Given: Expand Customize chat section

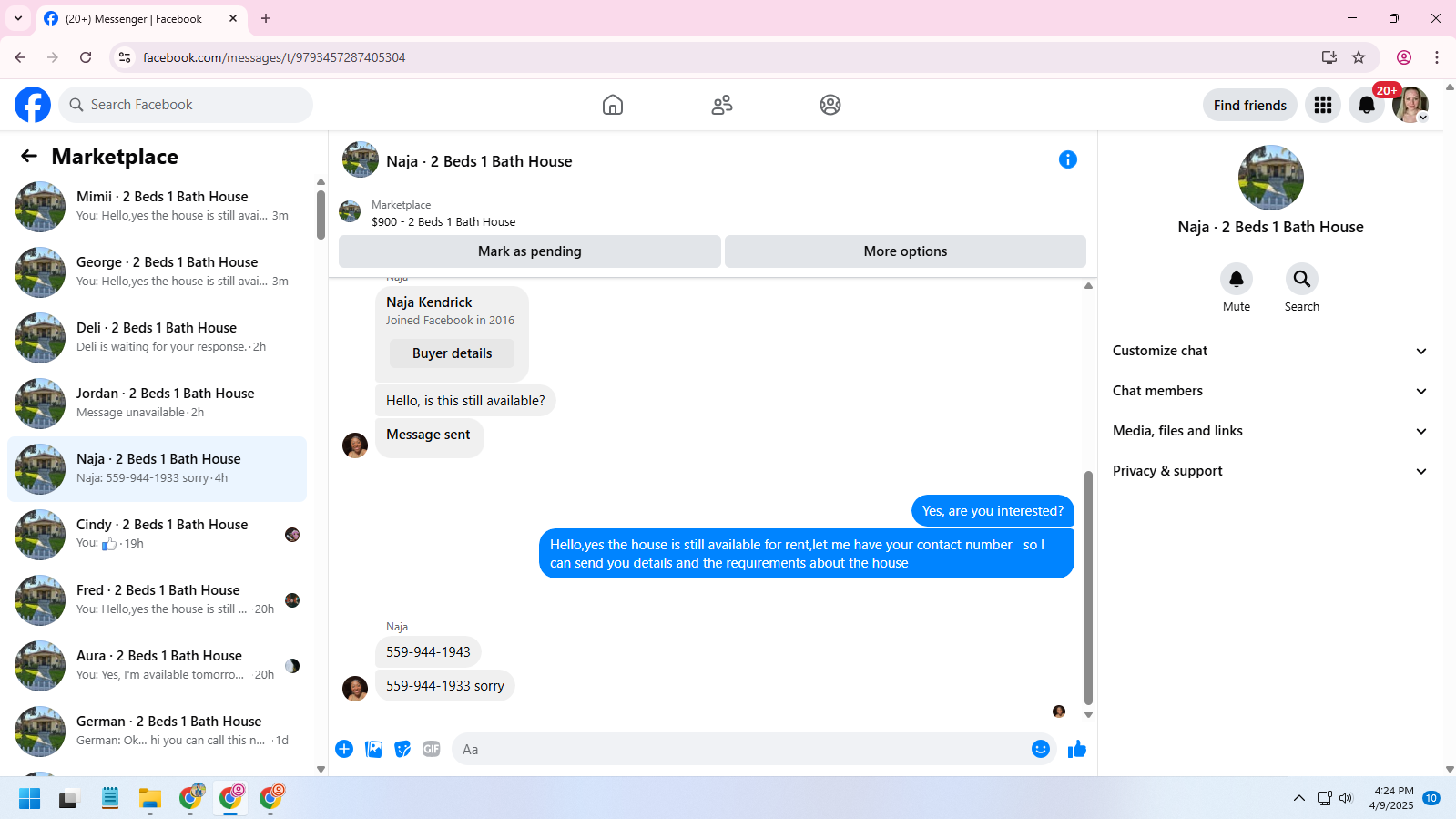Looking at the screenshot, I should tap(1269, 351).
